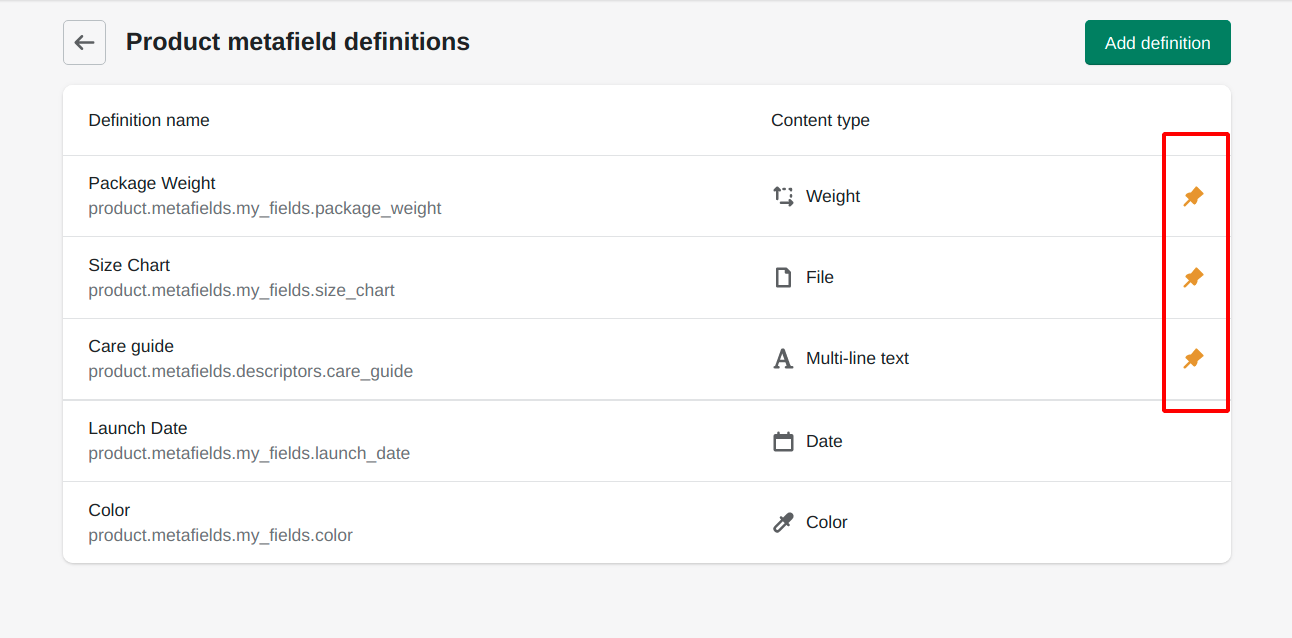The image size is (1292, 638).
Task: Open the Launch Date definition
Action: pos(138,428)
